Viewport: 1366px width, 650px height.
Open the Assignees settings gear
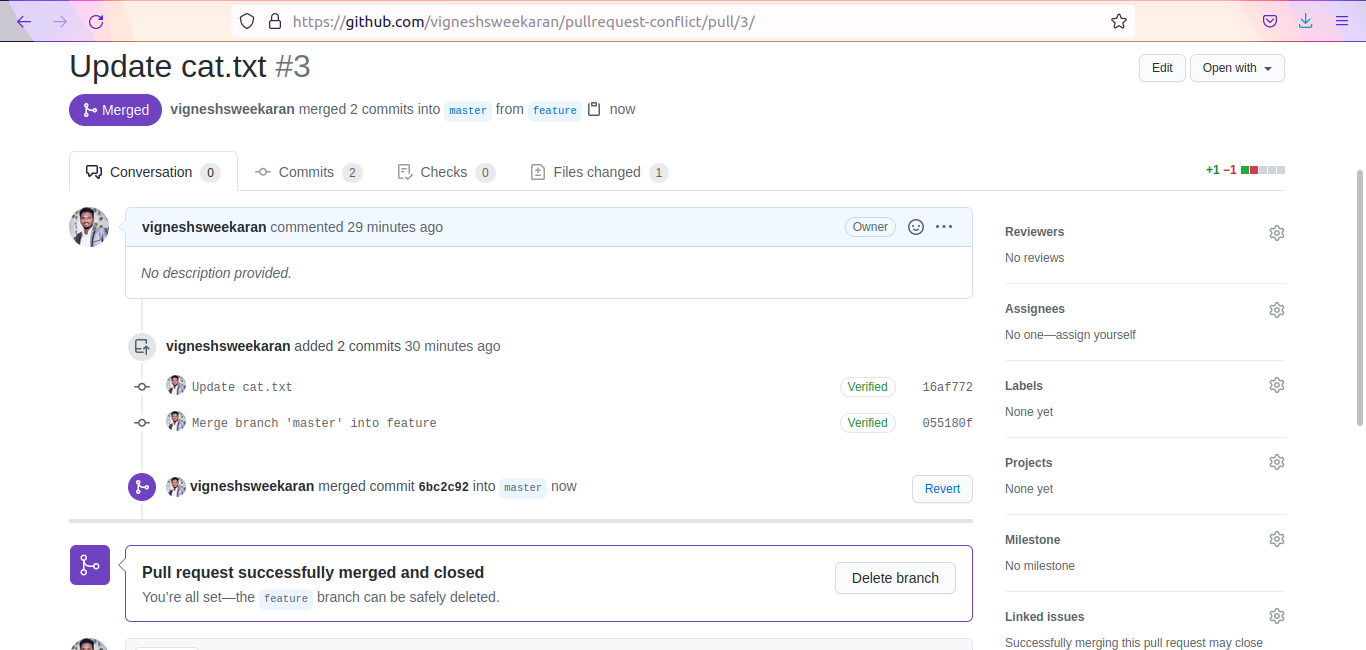click(1276, 310)
